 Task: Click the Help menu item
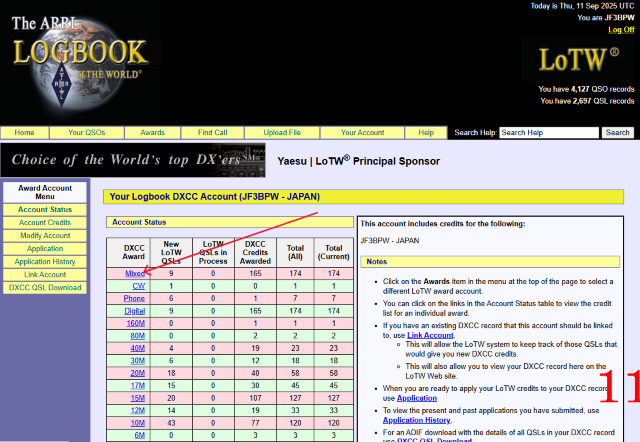point(426,132)
